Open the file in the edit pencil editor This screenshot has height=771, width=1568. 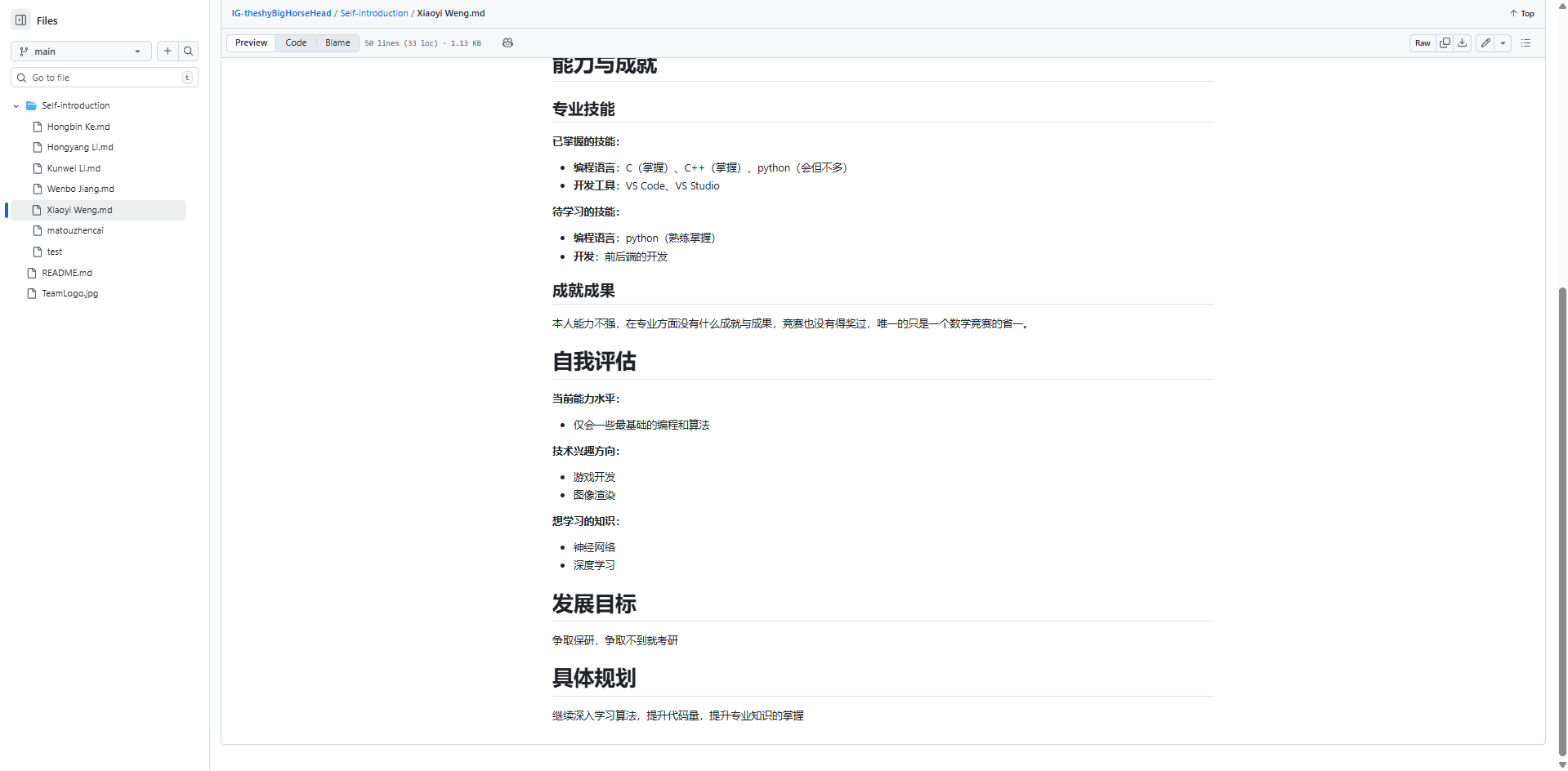coord(1485,42)
